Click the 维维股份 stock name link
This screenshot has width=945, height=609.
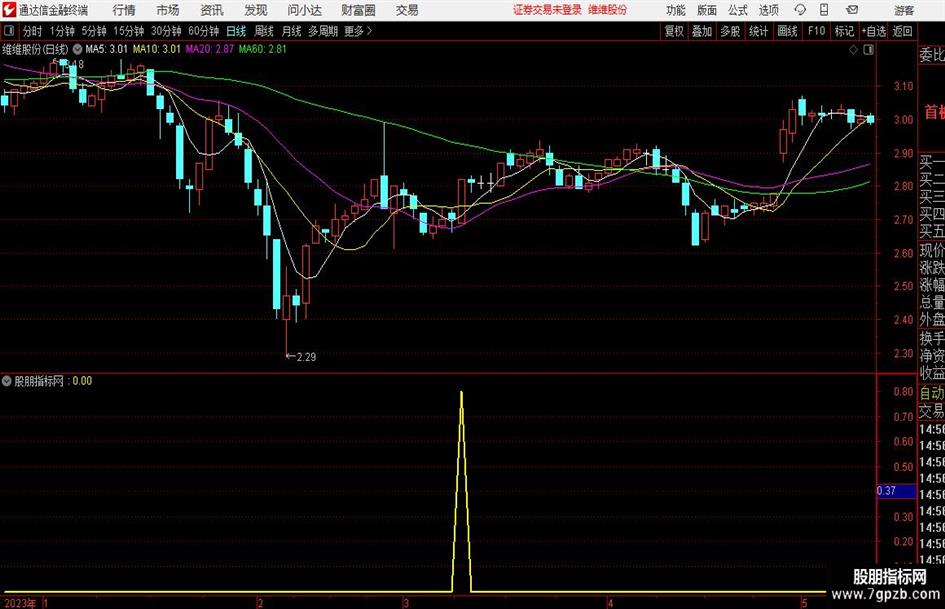608,10
